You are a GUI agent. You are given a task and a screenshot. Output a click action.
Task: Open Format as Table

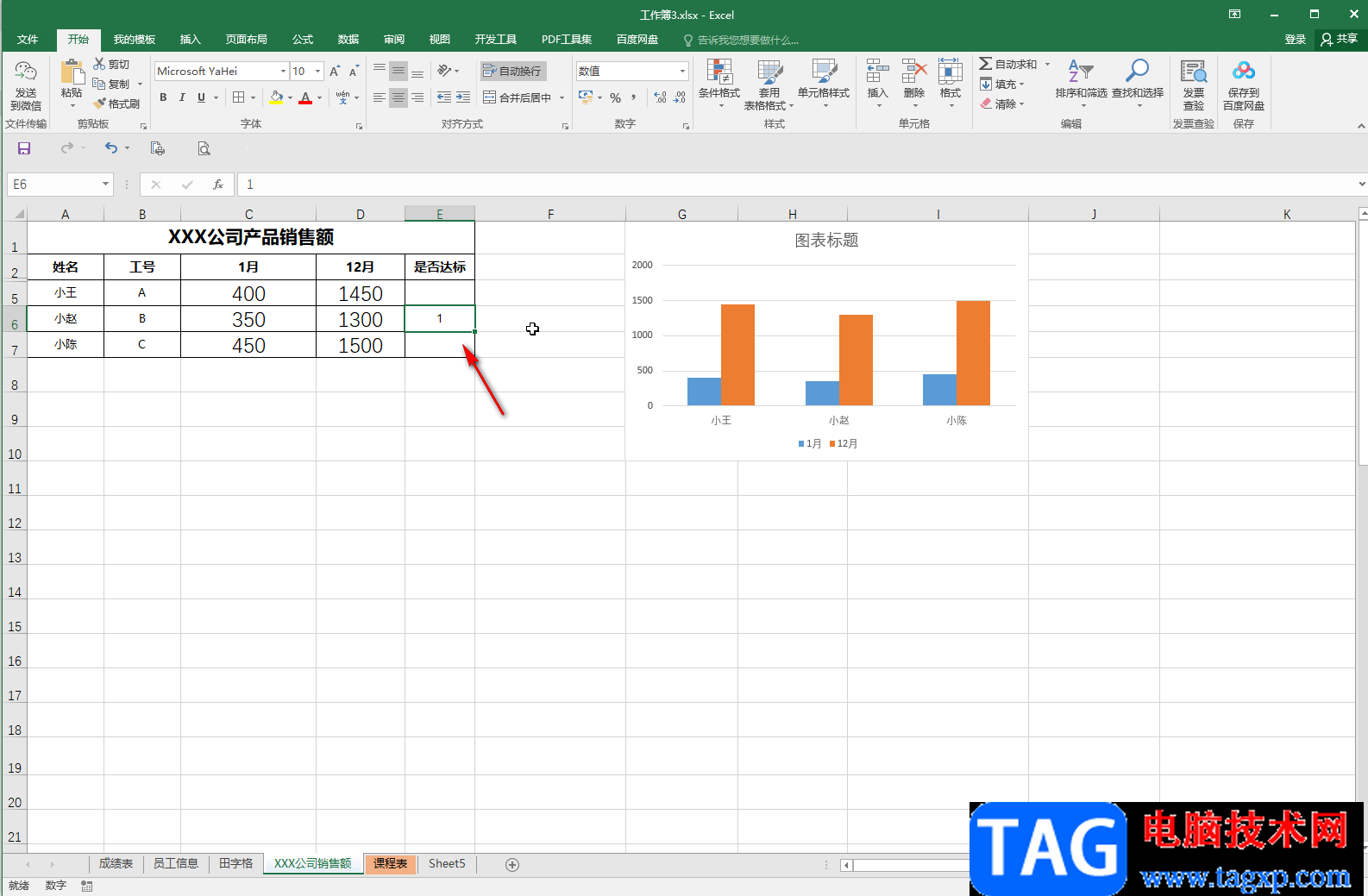point(769,85)
